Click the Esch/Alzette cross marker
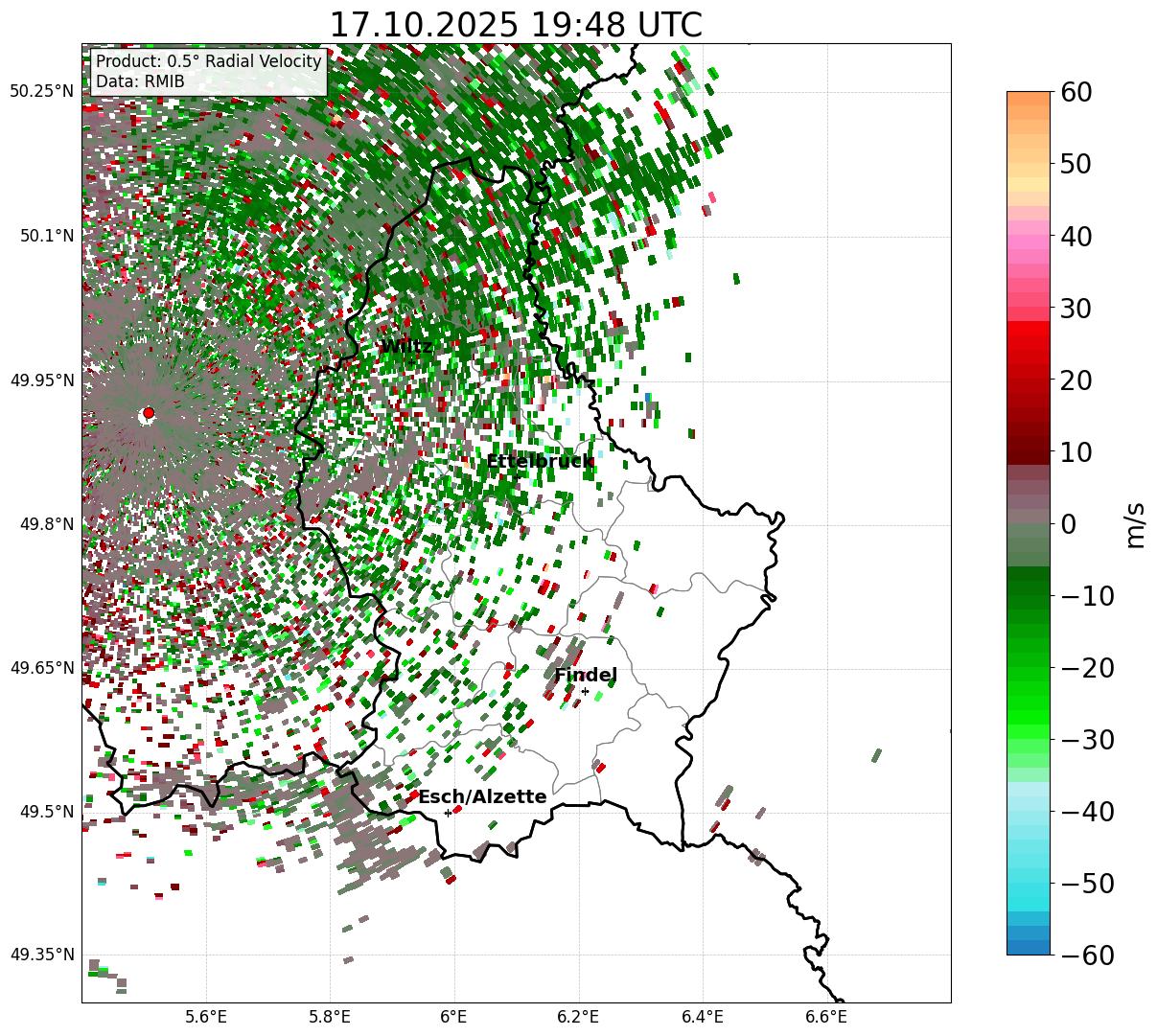This screenshot has width=1157, height=1036. 448,813
